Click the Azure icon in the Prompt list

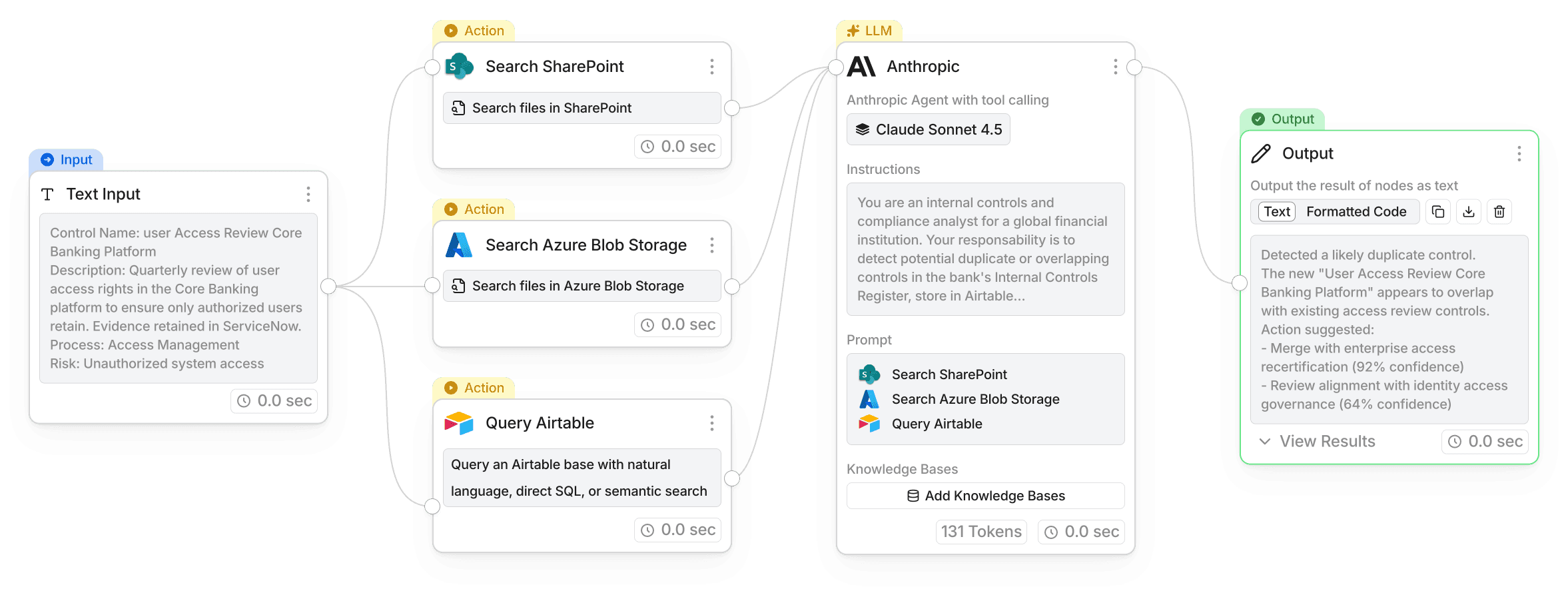pos(869,399)
